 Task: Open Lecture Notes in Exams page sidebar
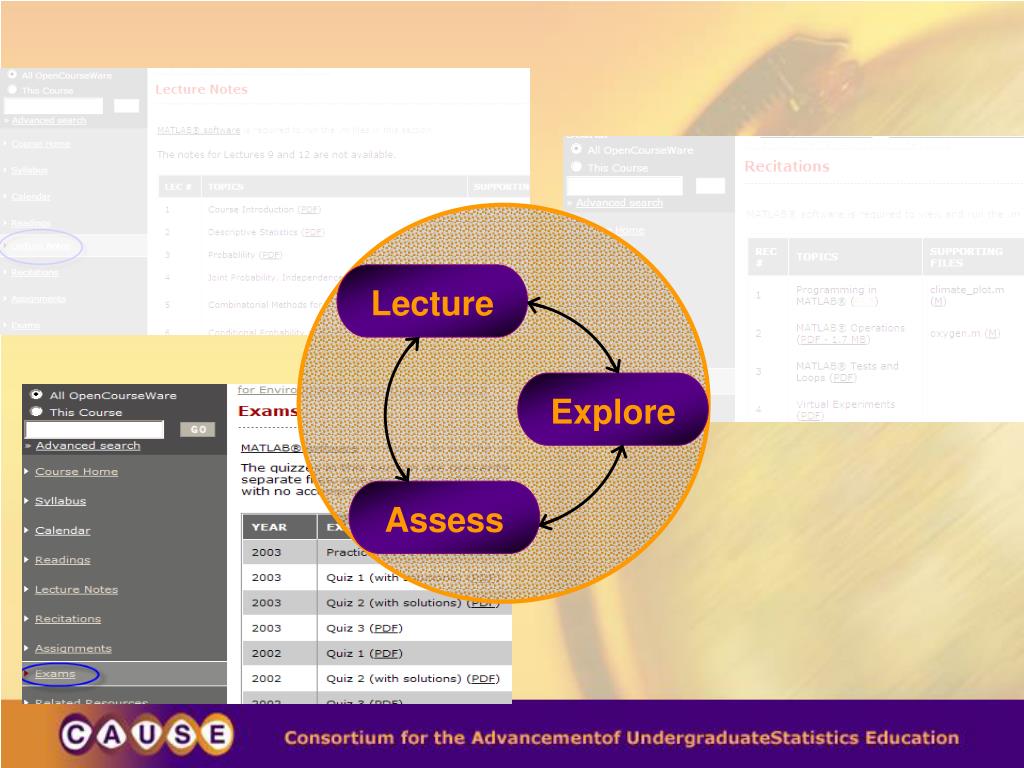[x=76, y=589]
